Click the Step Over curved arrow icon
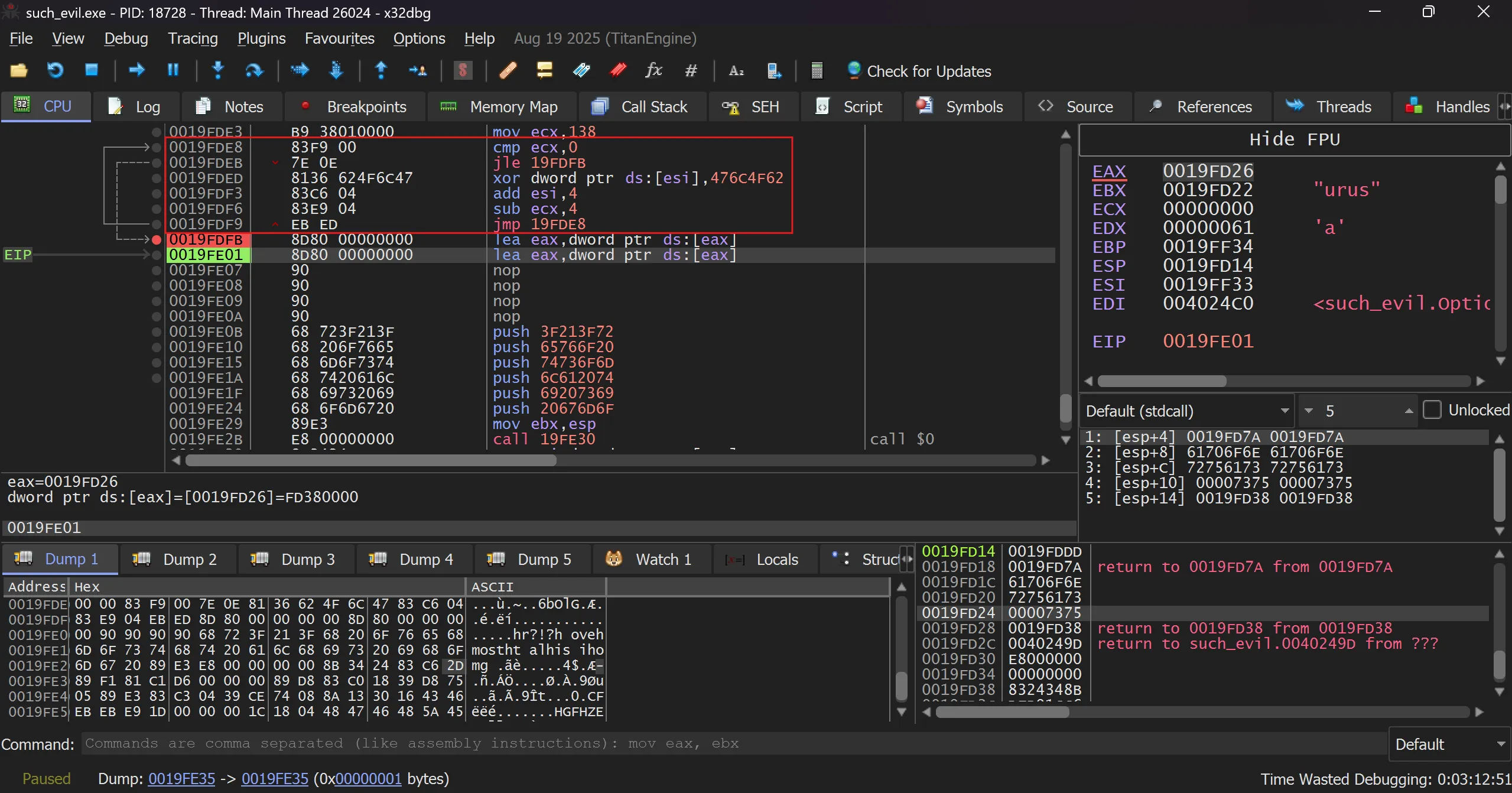This screenshot has width=1512, height=793. [254, 70]
